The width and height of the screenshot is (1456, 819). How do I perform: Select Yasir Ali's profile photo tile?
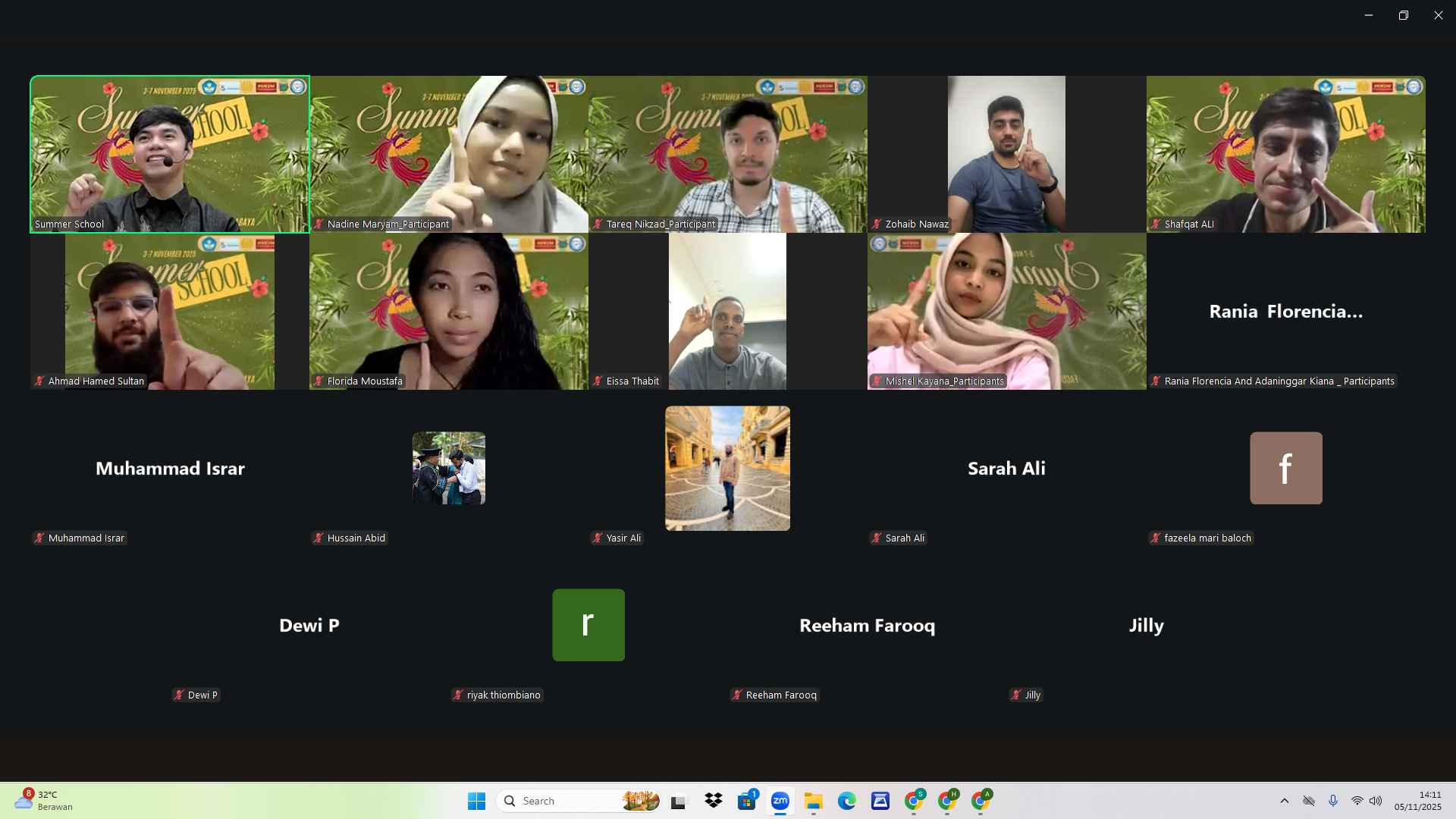[x=727, y=468]
